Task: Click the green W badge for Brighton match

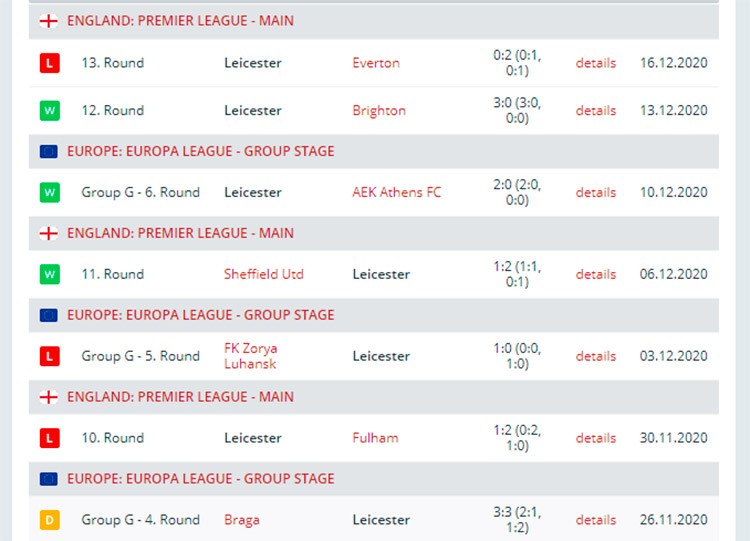Action: (49, 110)
